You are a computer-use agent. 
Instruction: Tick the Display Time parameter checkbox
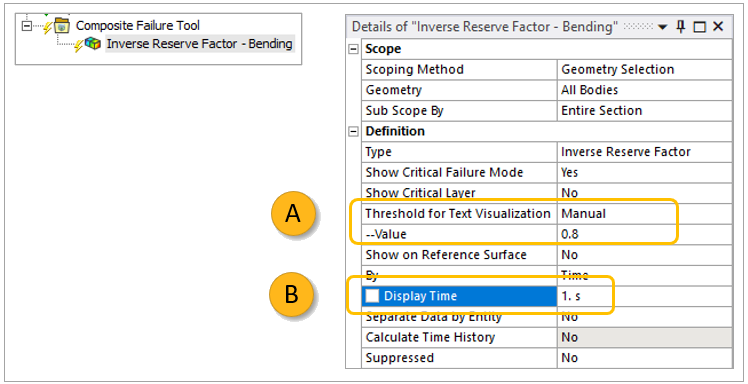click(x=372, y=296)
